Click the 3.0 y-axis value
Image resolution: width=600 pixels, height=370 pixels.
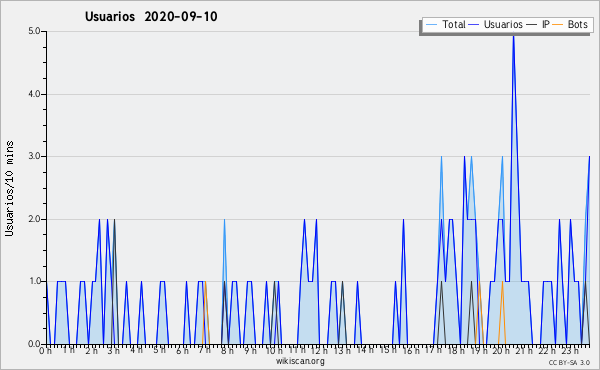(34, 156)
